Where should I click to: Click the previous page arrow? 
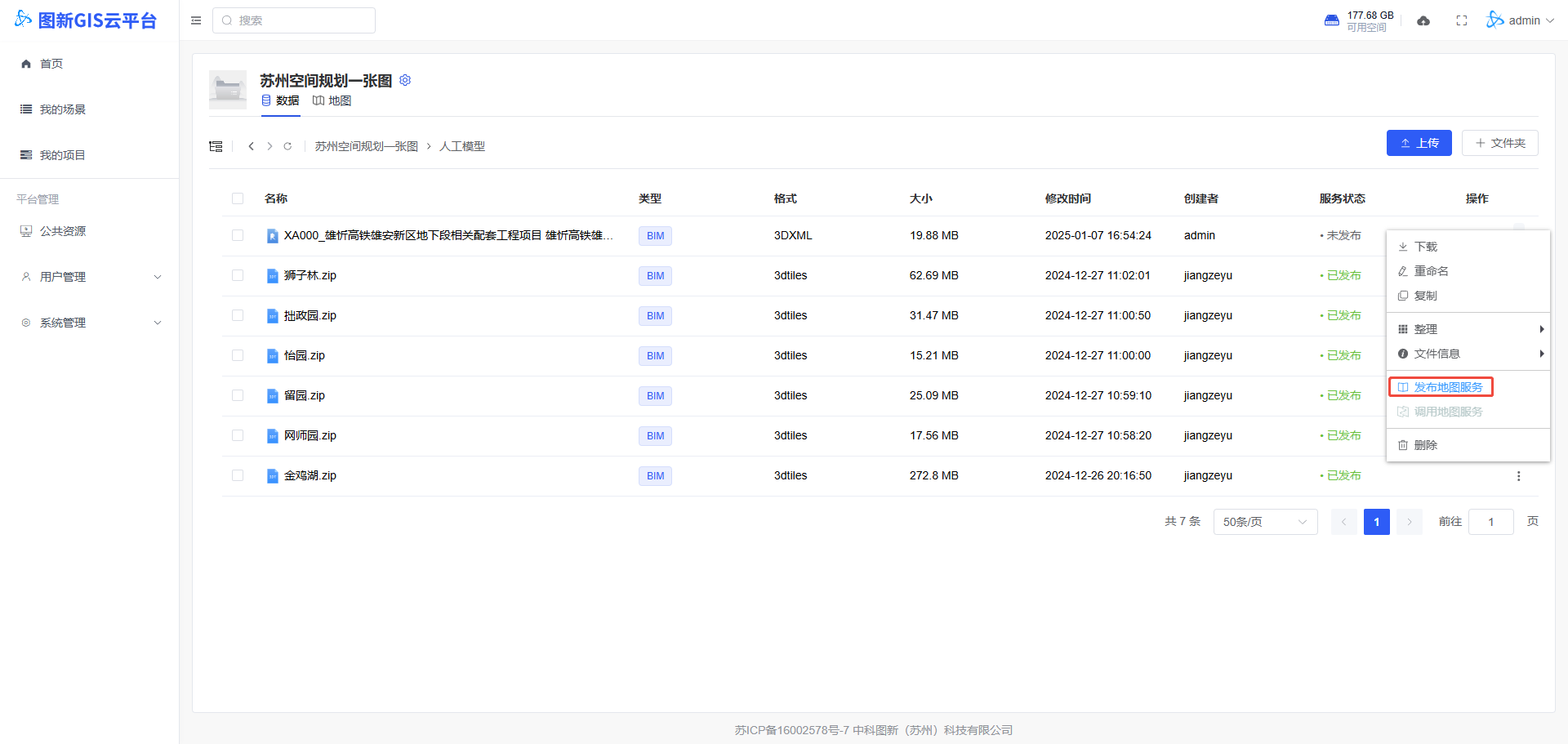pos(1343,522)
